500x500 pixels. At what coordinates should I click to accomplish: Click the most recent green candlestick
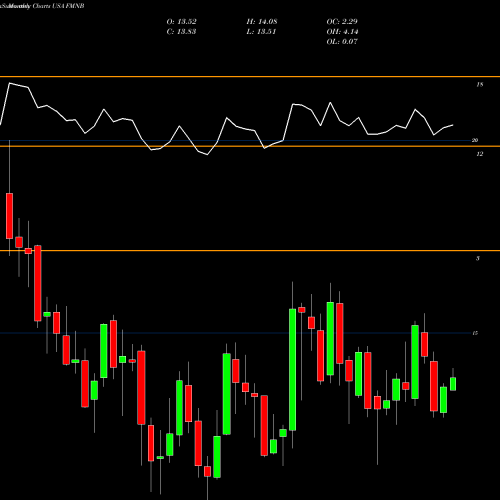453,384
